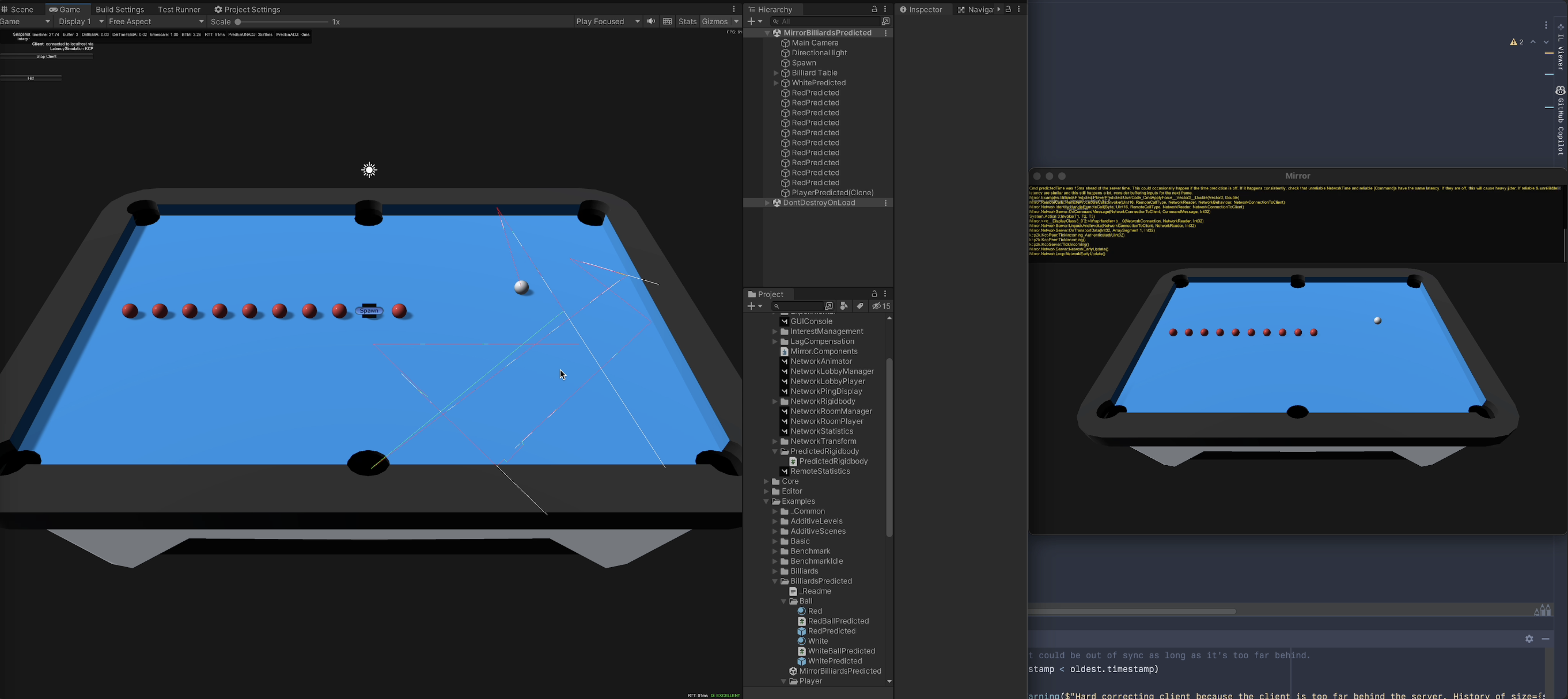This screenshot has height=699, width=1568.
Task: Mute audio with the Game view speaker icon
Action: [x=652, y=21]
